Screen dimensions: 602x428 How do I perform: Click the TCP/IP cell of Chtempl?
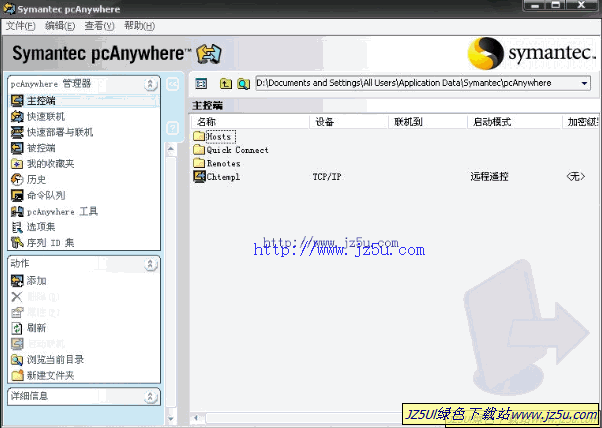(x=327, y=177)
